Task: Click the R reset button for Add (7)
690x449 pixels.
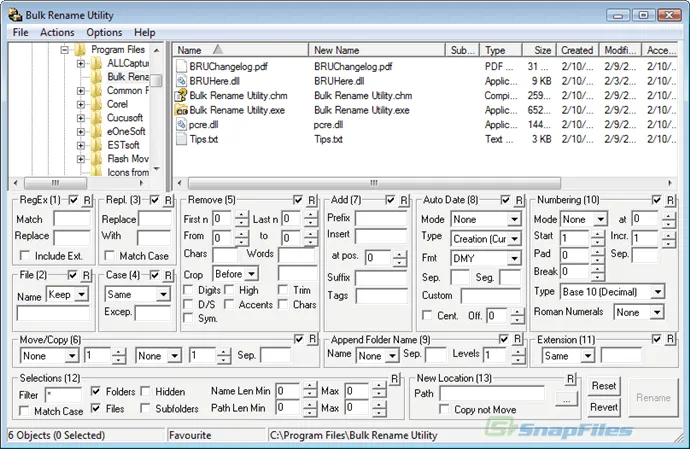Action: pos(404,201)
